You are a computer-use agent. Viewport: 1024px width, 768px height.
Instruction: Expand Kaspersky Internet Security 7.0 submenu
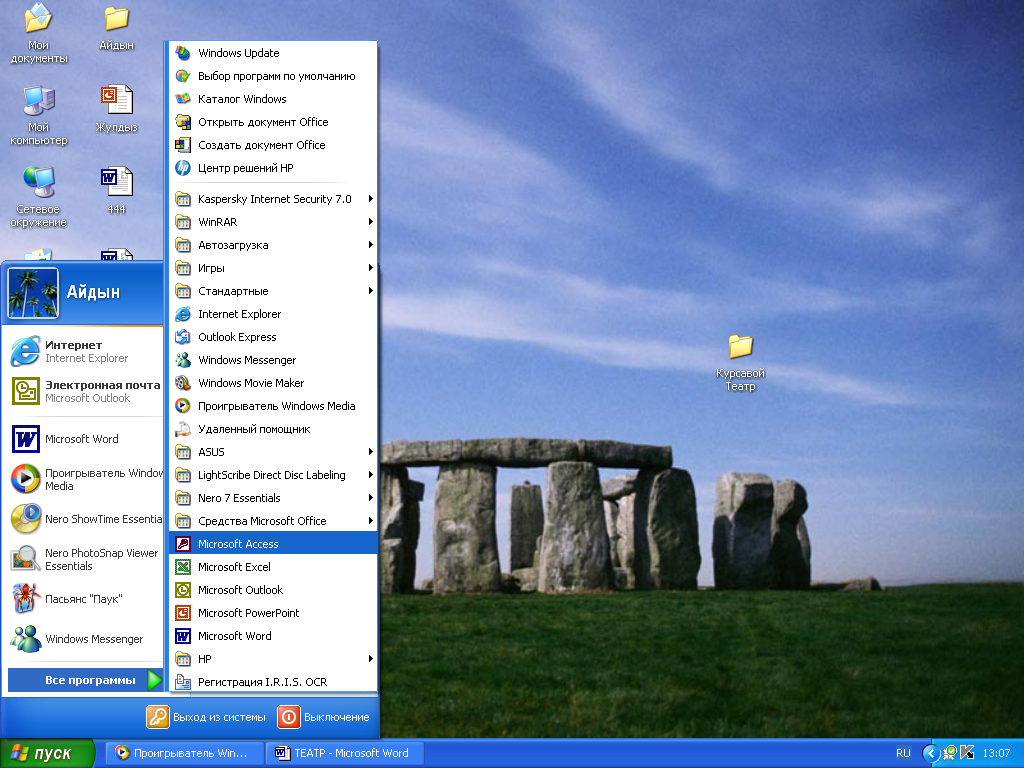[x=273, y=199]
